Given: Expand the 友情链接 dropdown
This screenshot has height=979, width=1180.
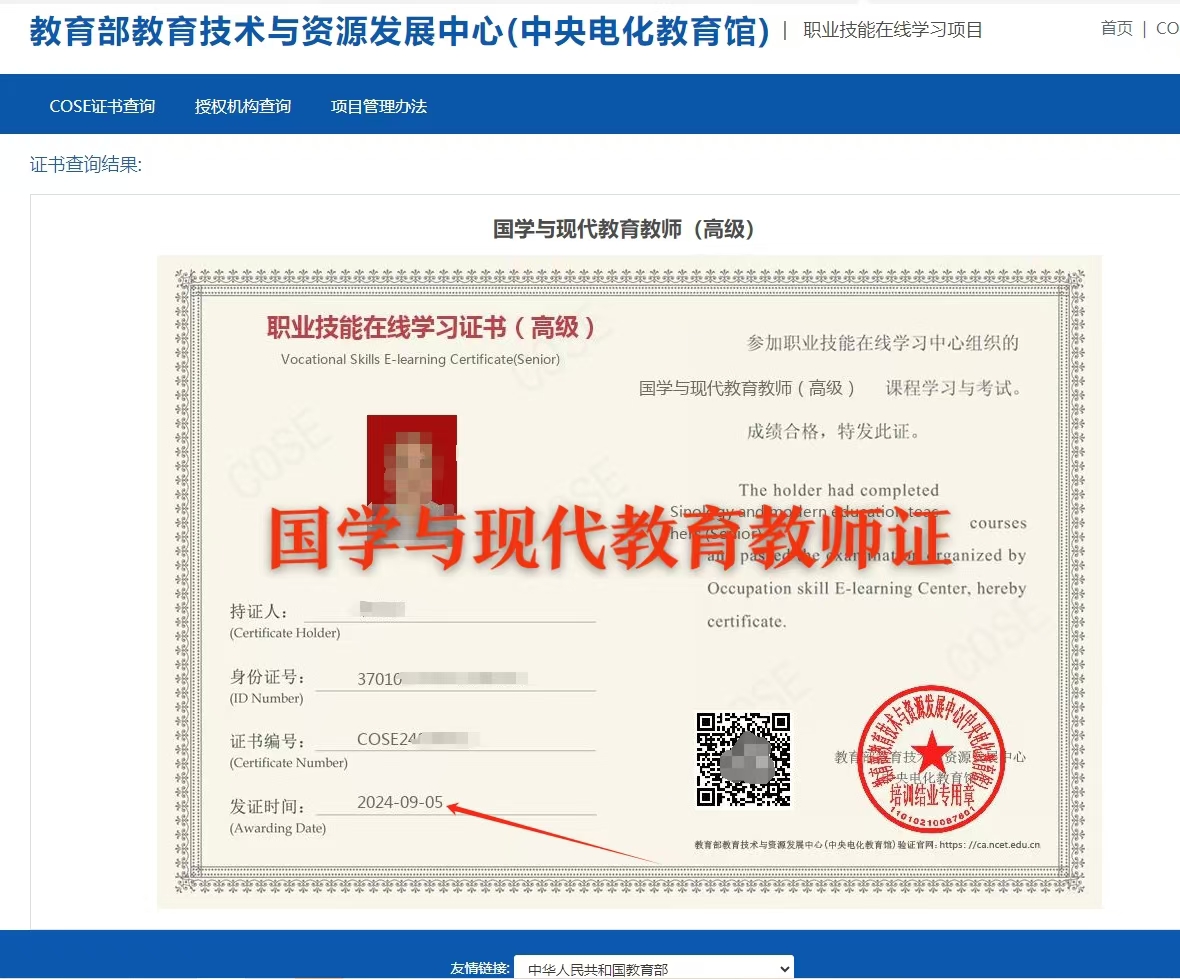Looking at the screenshot, I should click(653, 968).
